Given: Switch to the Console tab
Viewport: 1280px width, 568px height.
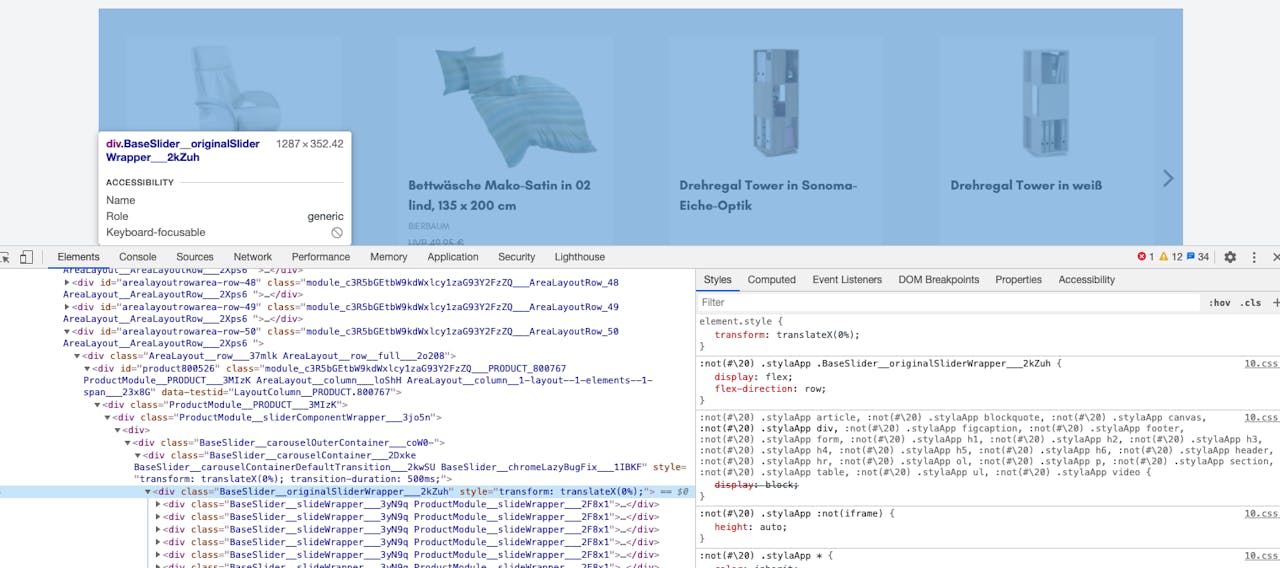Looking at the screenshot, I should pyautogui.click(x=137, y=257).
